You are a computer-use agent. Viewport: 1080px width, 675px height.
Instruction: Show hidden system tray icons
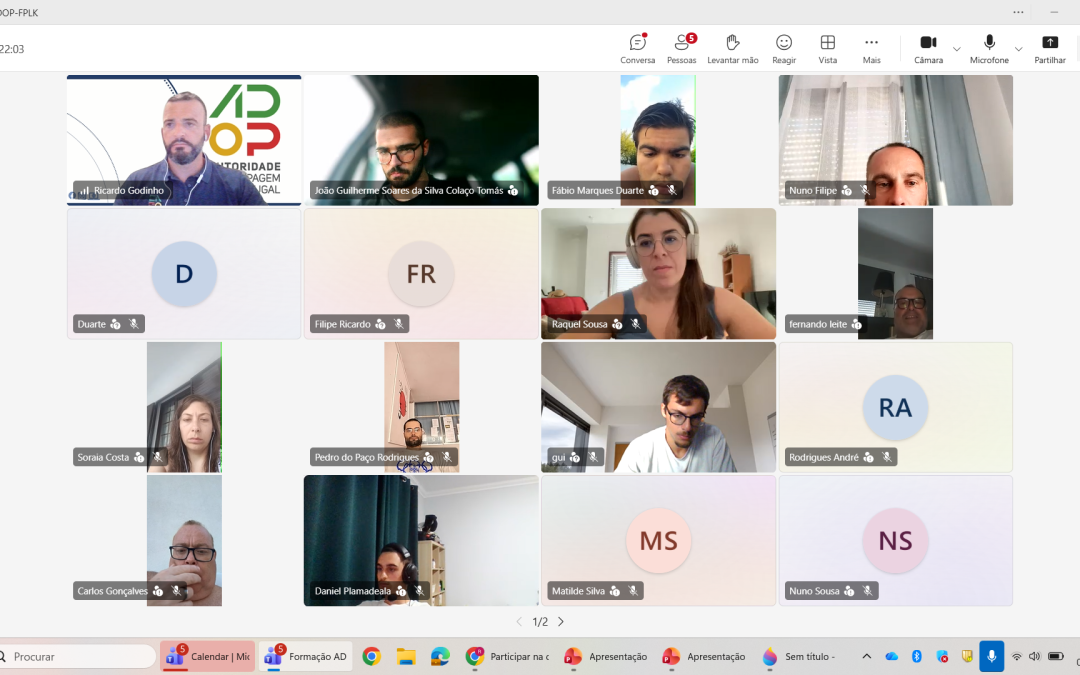click(866, 656)
